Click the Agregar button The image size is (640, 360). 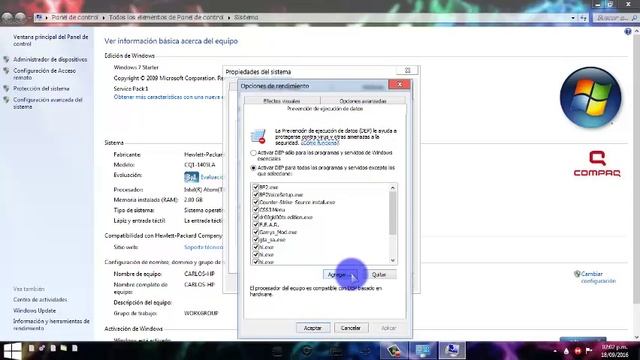point(340,275)
